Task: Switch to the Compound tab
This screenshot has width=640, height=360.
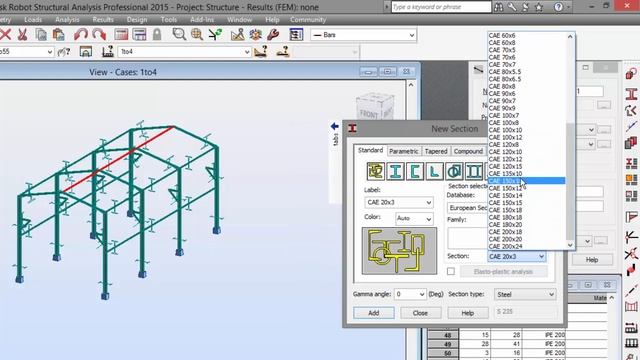Action: (468, 151)
